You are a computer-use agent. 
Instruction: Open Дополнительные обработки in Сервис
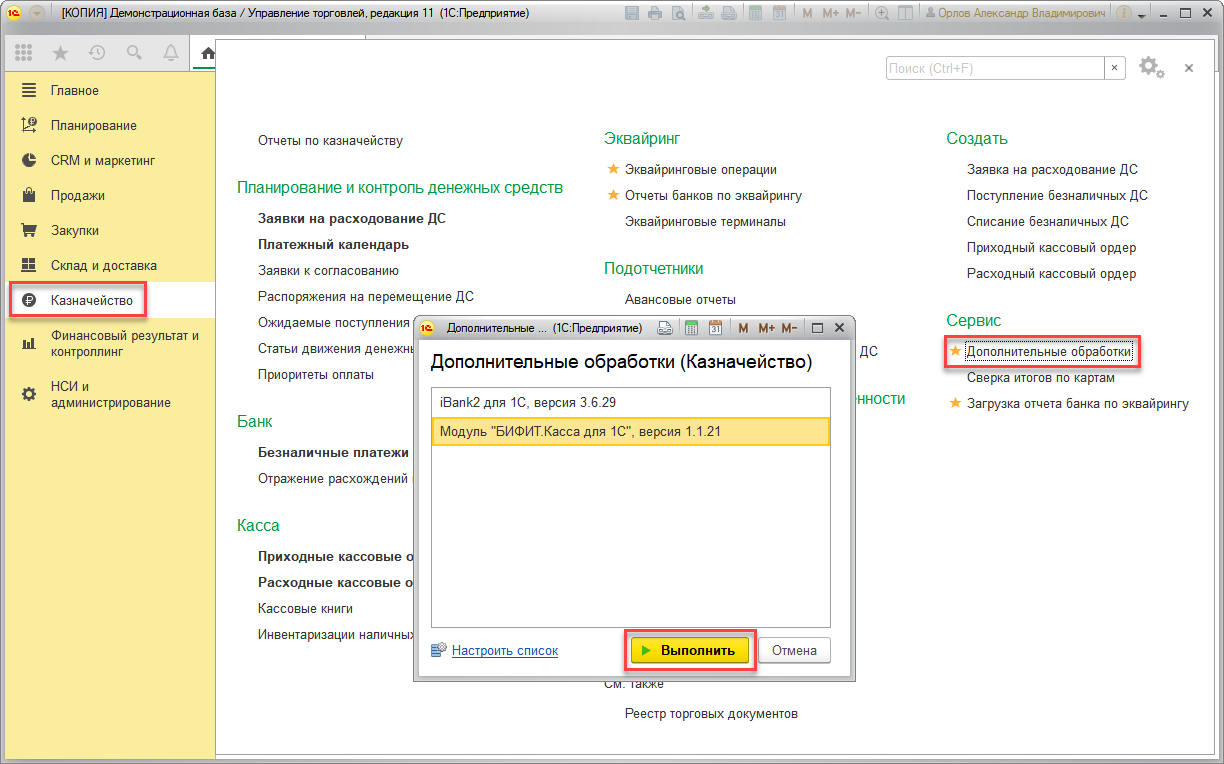coord(1049,352)
